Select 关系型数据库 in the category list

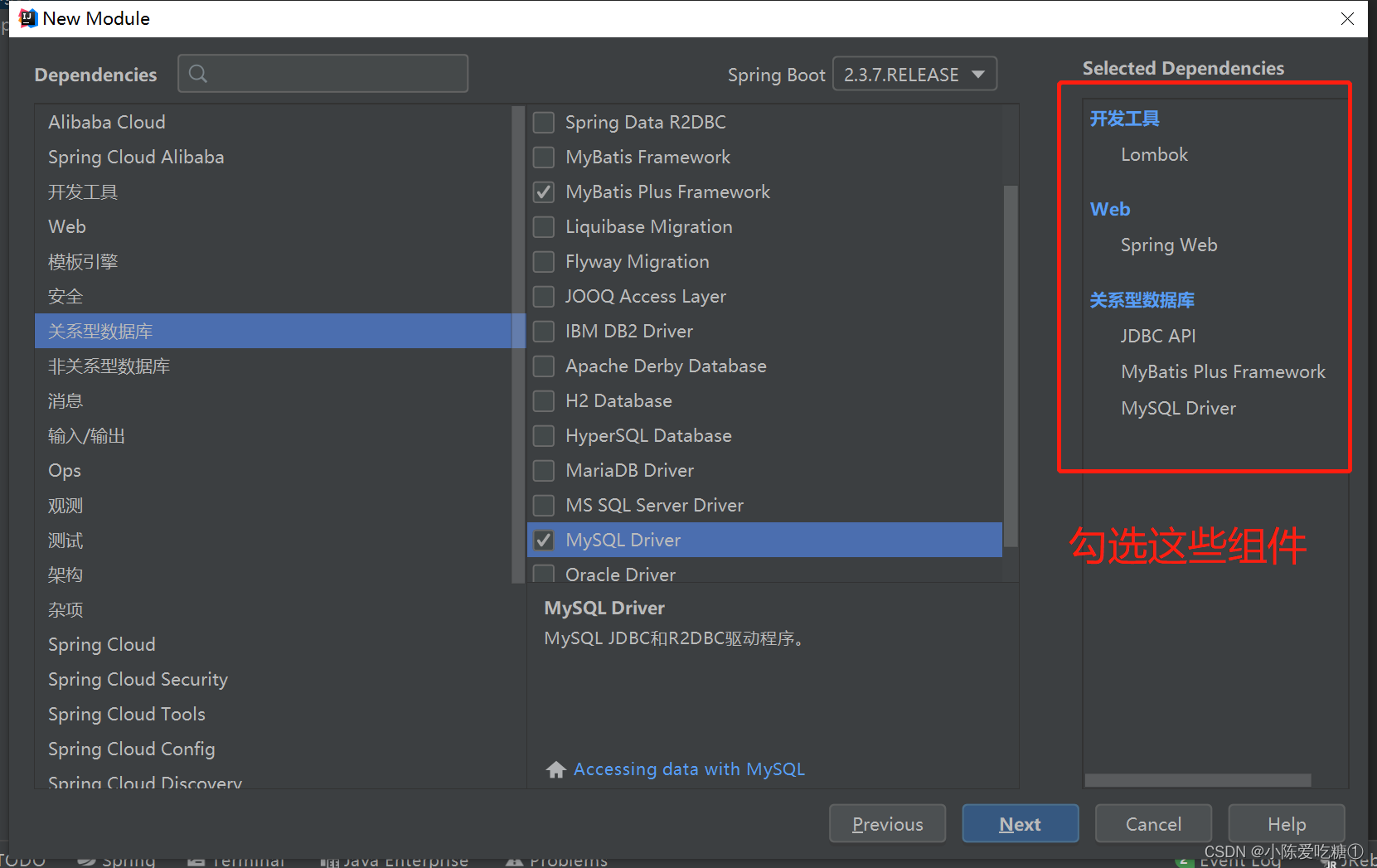click(274, 331)
